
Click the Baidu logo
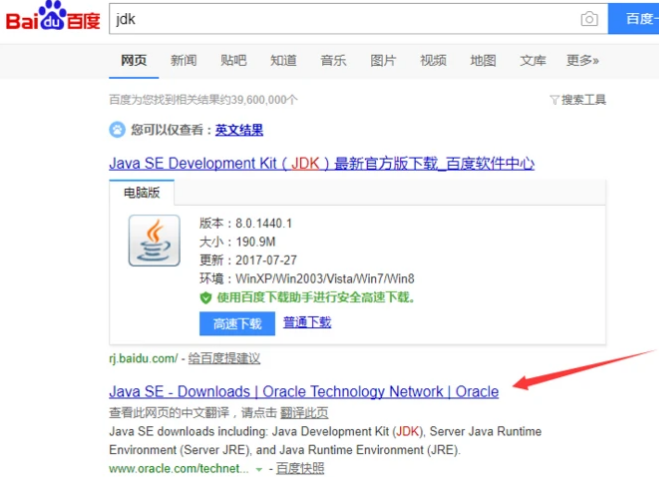[53, 16]
